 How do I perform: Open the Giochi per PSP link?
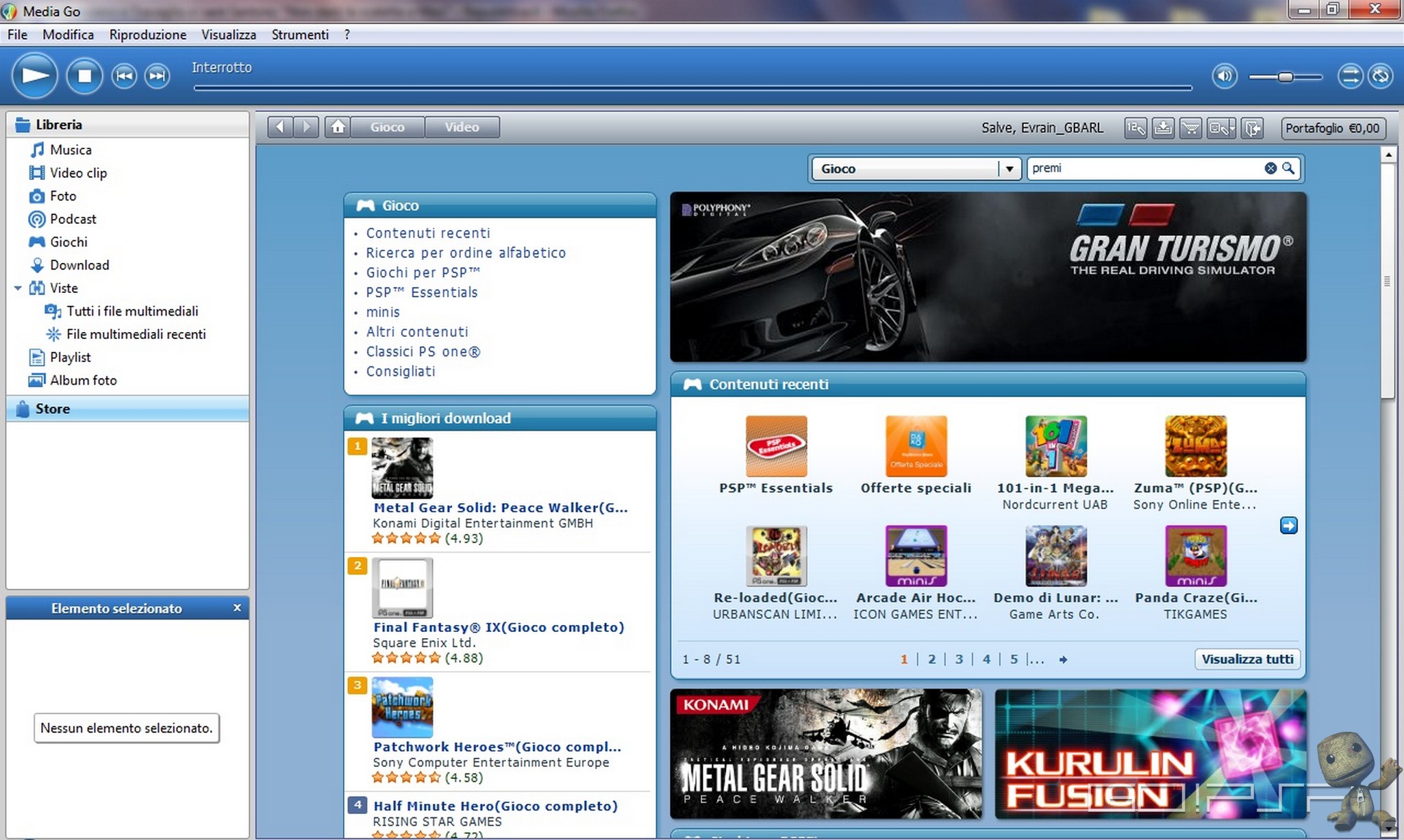pos(423,272)
